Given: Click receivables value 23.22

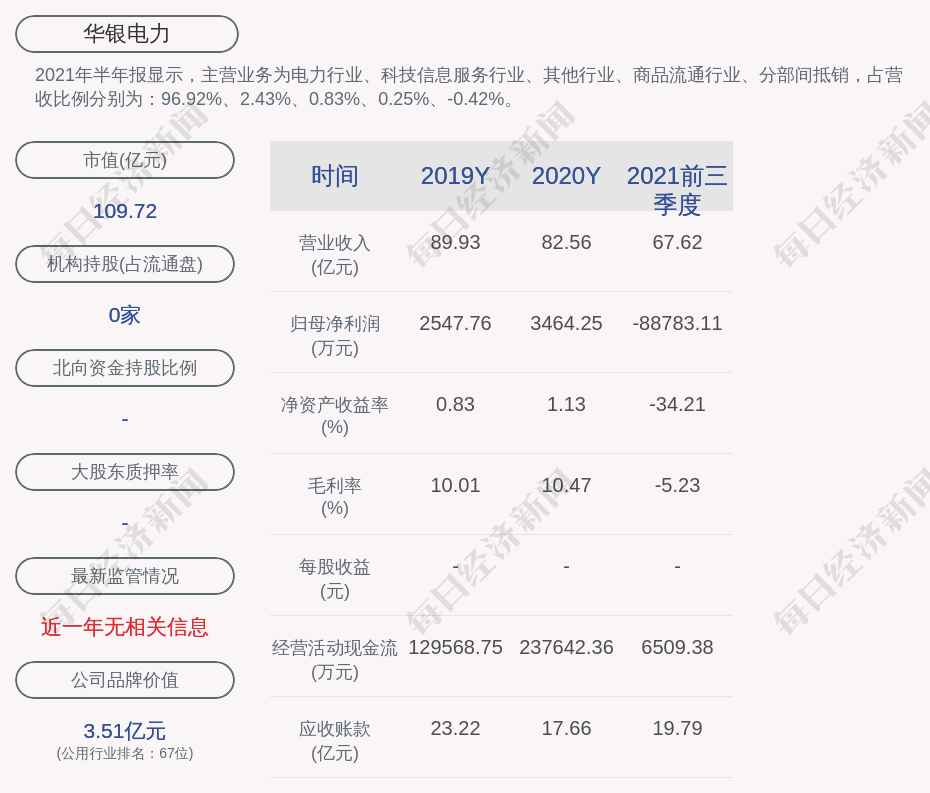Looking at the screenshot, I should (456, 728).
